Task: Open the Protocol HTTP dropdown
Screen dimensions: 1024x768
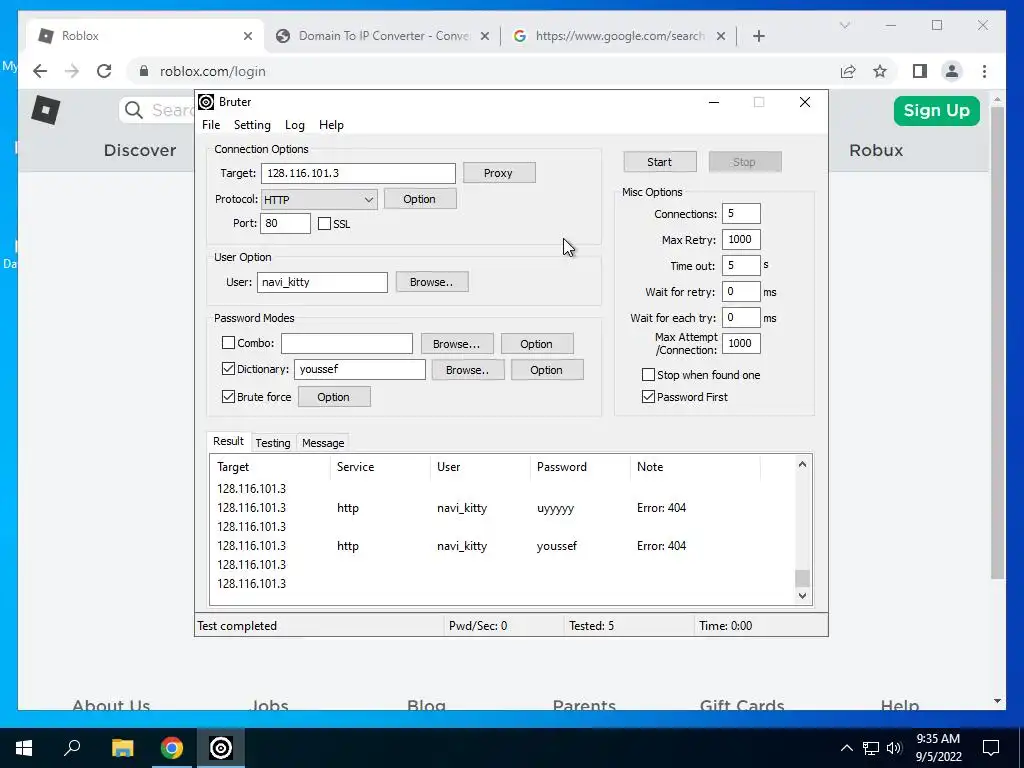Action: [x=319, y=200]
